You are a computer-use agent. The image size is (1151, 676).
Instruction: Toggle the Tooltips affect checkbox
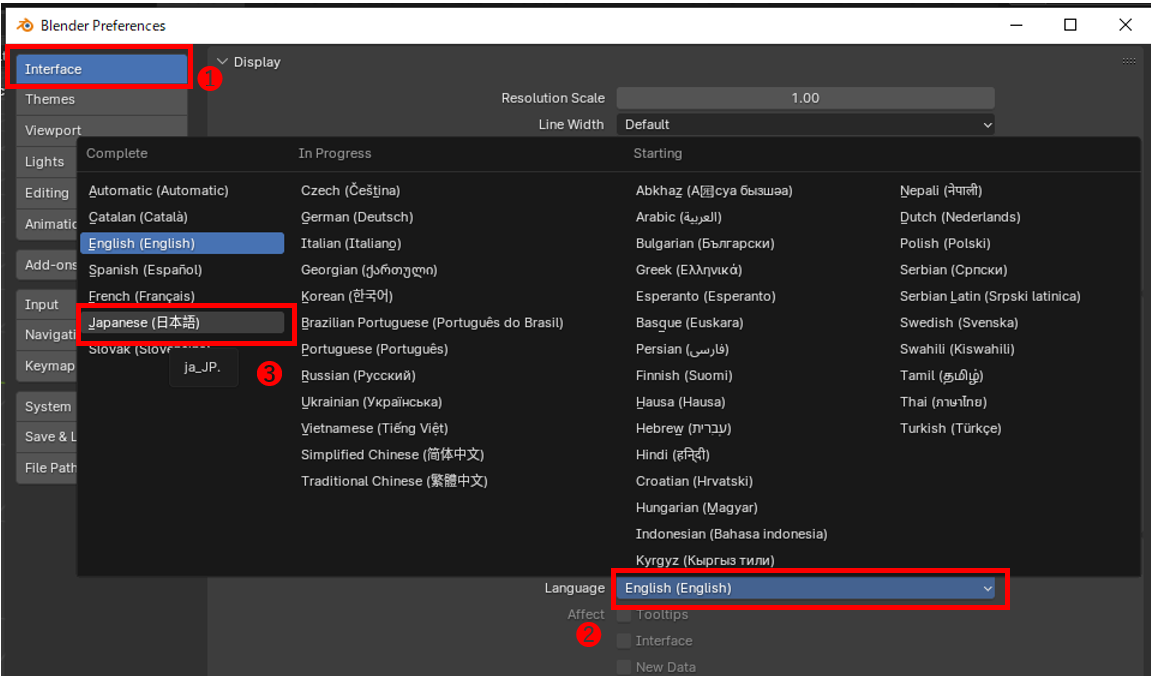[624, 614]
